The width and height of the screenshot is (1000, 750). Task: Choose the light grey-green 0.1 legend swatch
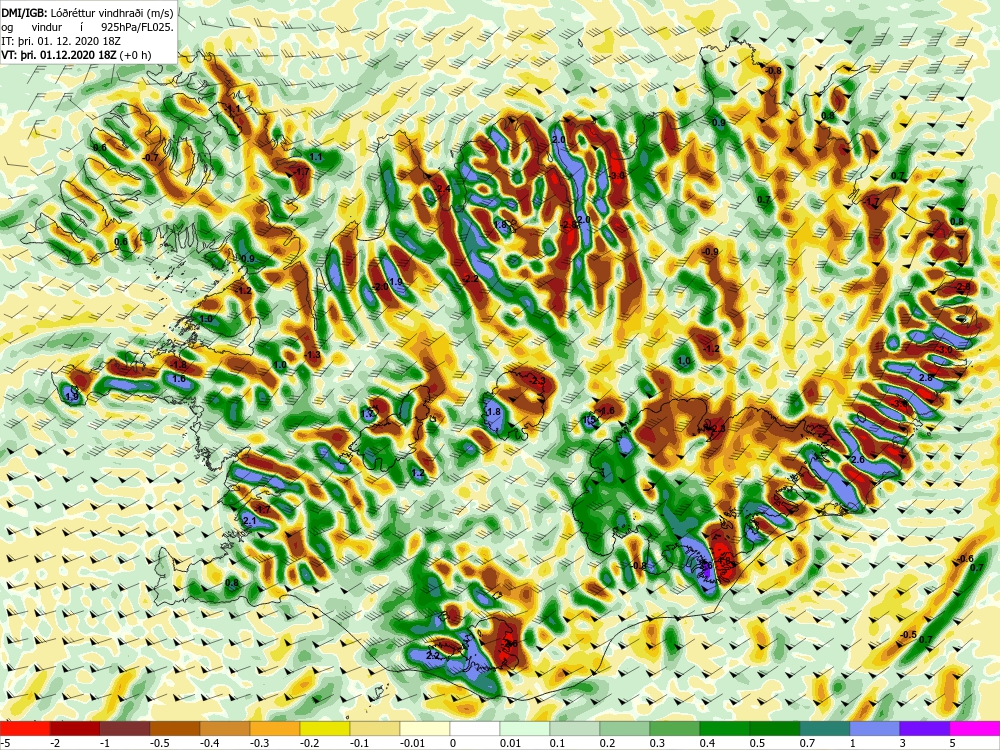pyautogui.click(x=575, y=728)
